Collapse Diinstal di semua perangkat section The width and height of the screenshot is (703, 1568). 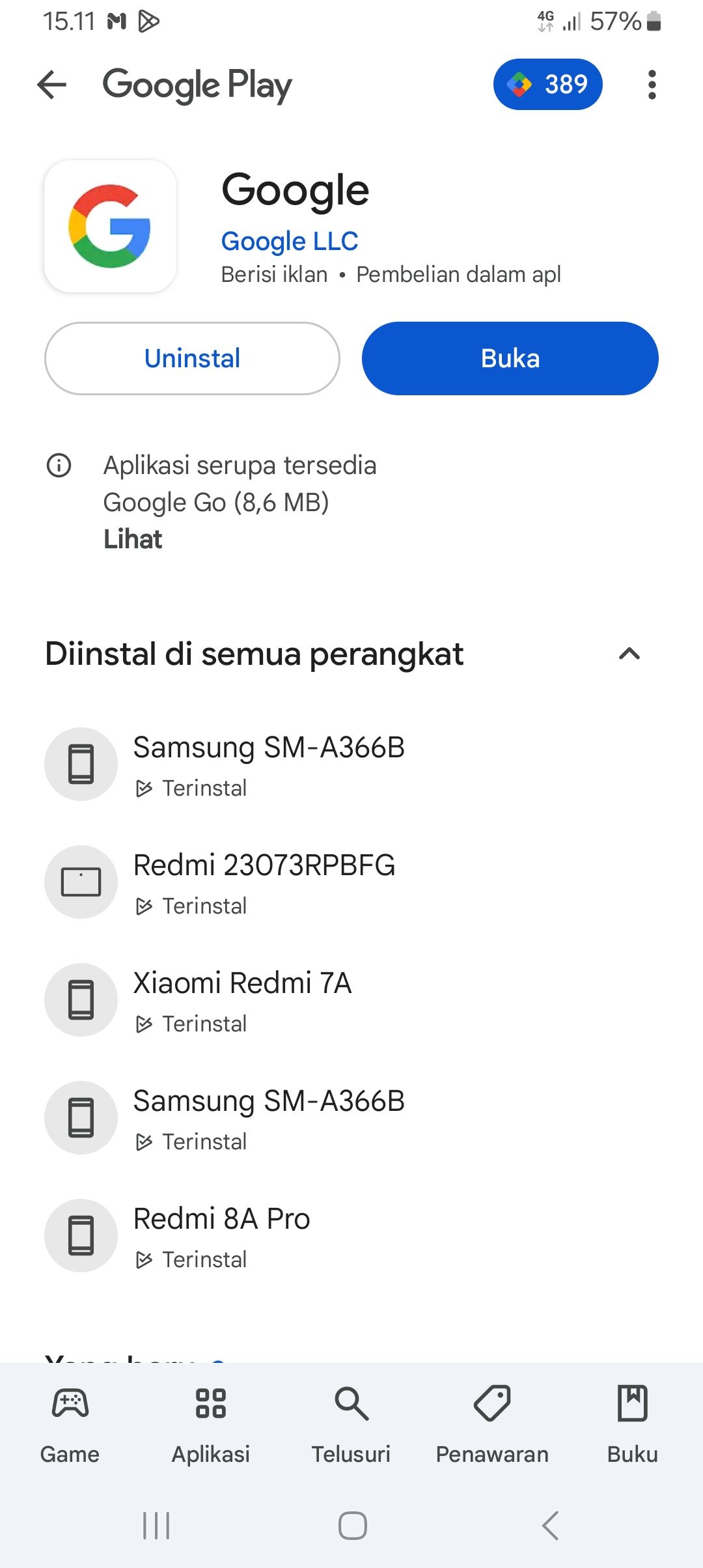[x=629, y=654]
